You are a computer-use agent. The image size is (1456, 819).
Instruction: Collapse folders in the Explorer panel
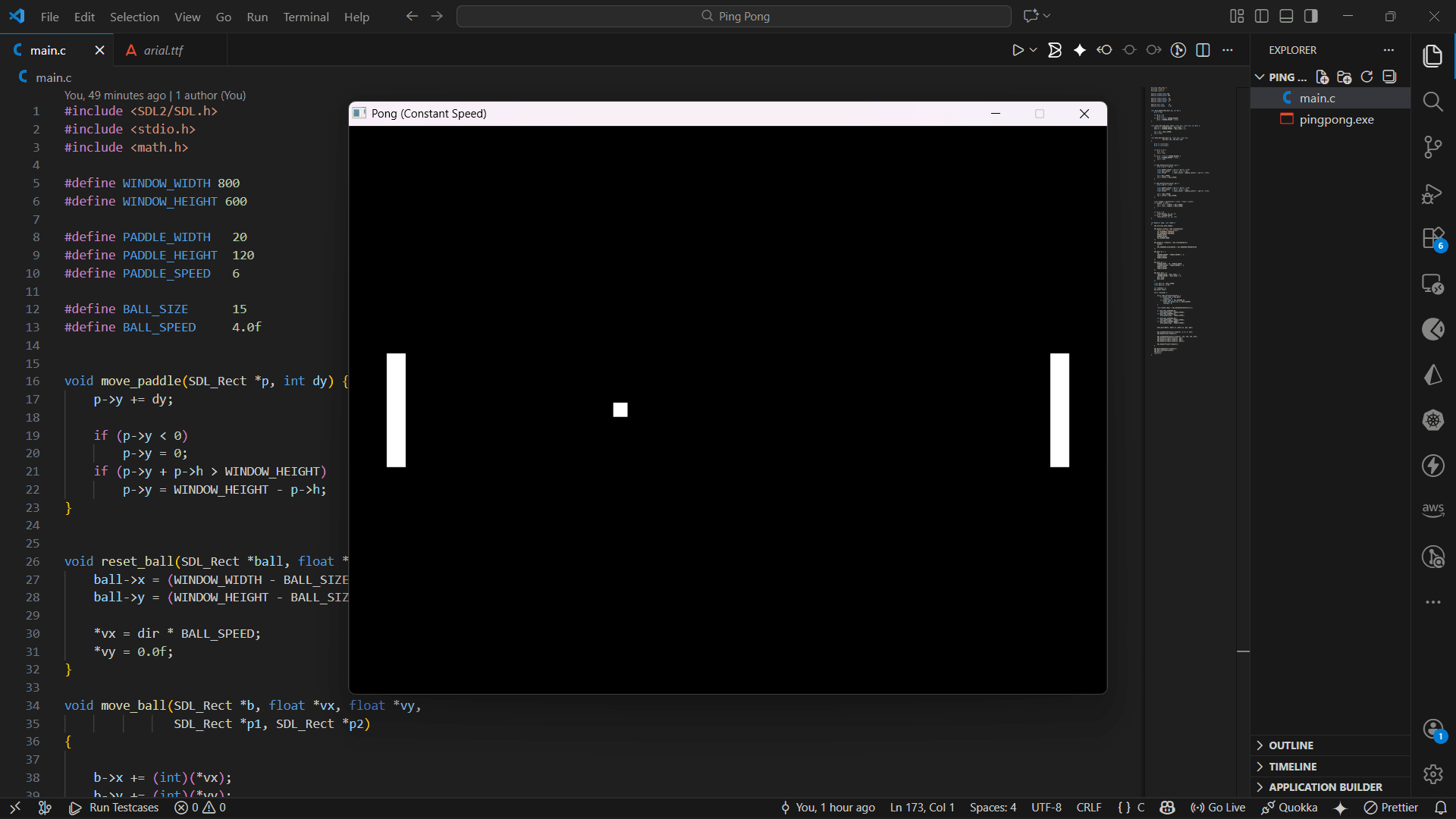pos(1390,77)
